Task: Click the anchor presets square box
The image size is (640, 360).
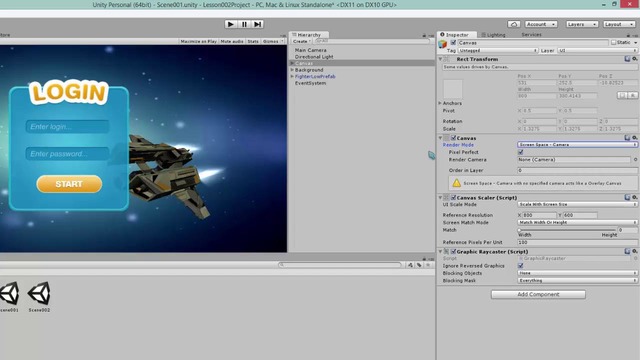Action: click(x=453, y=89)
